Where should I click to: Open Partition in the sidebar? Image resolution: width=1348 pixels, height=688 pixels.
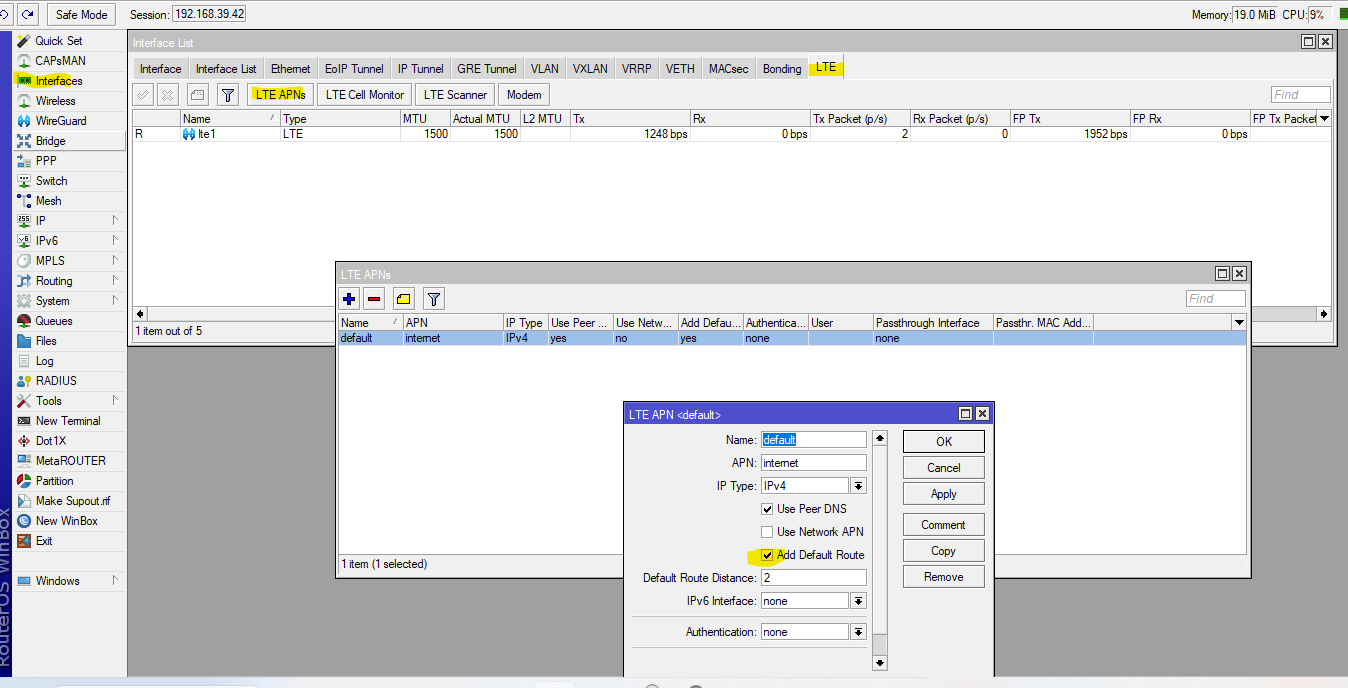pyautogui.click(x=54, y=481)
